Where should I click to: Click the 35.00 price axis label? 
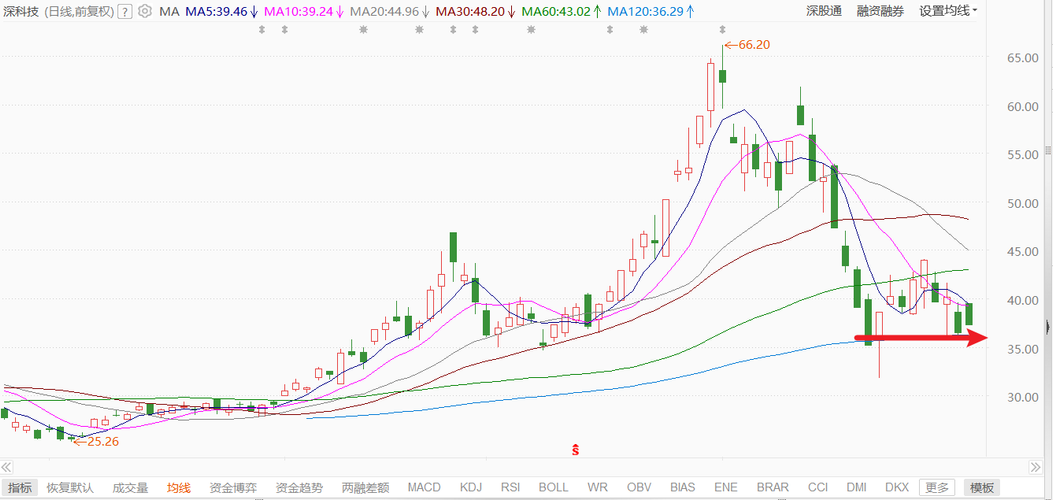[1022, 348]
